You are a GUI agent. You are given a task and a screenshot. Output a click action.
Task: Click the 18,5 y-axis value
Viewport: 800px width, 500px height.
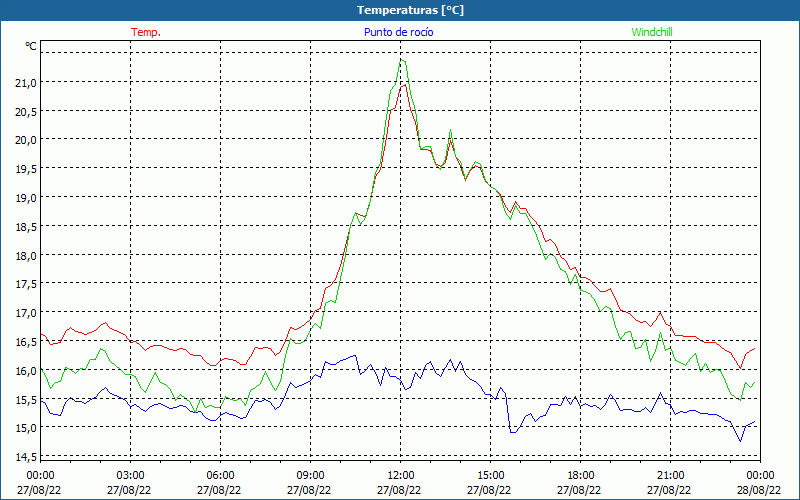click(27, 227)
